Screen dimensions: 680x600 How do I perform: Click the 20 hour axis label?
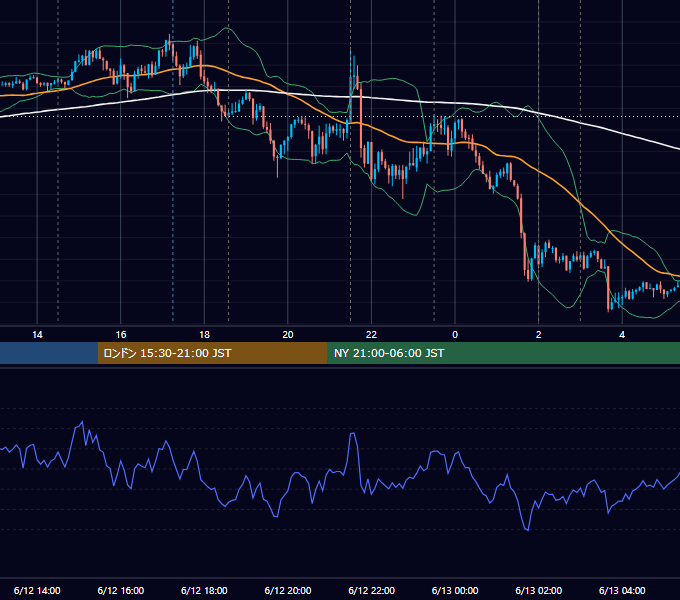tap(288, 335)
